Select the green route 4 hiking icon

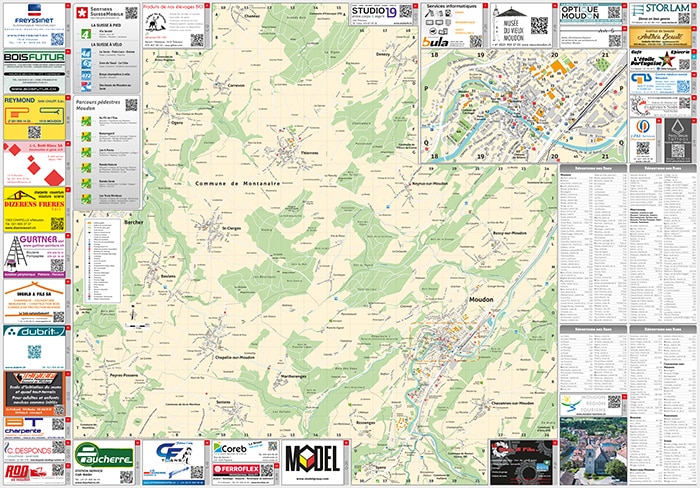(x=86, y=33)
